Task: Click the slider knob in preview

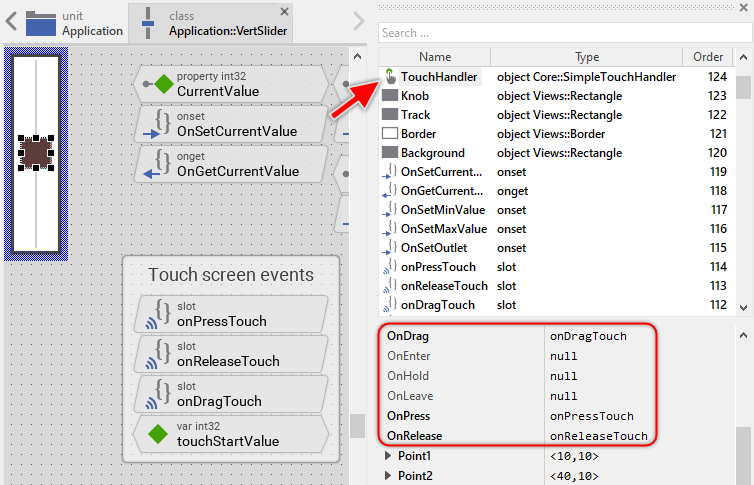Action: click(36, 153)
